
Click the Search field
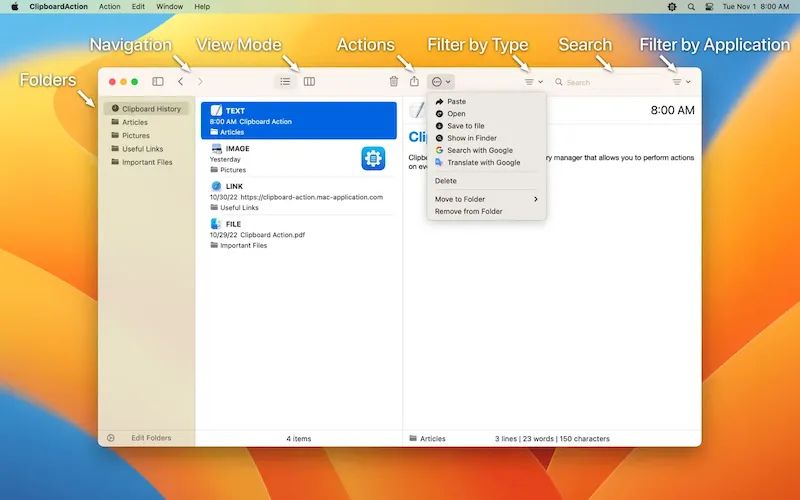(607, 82)
